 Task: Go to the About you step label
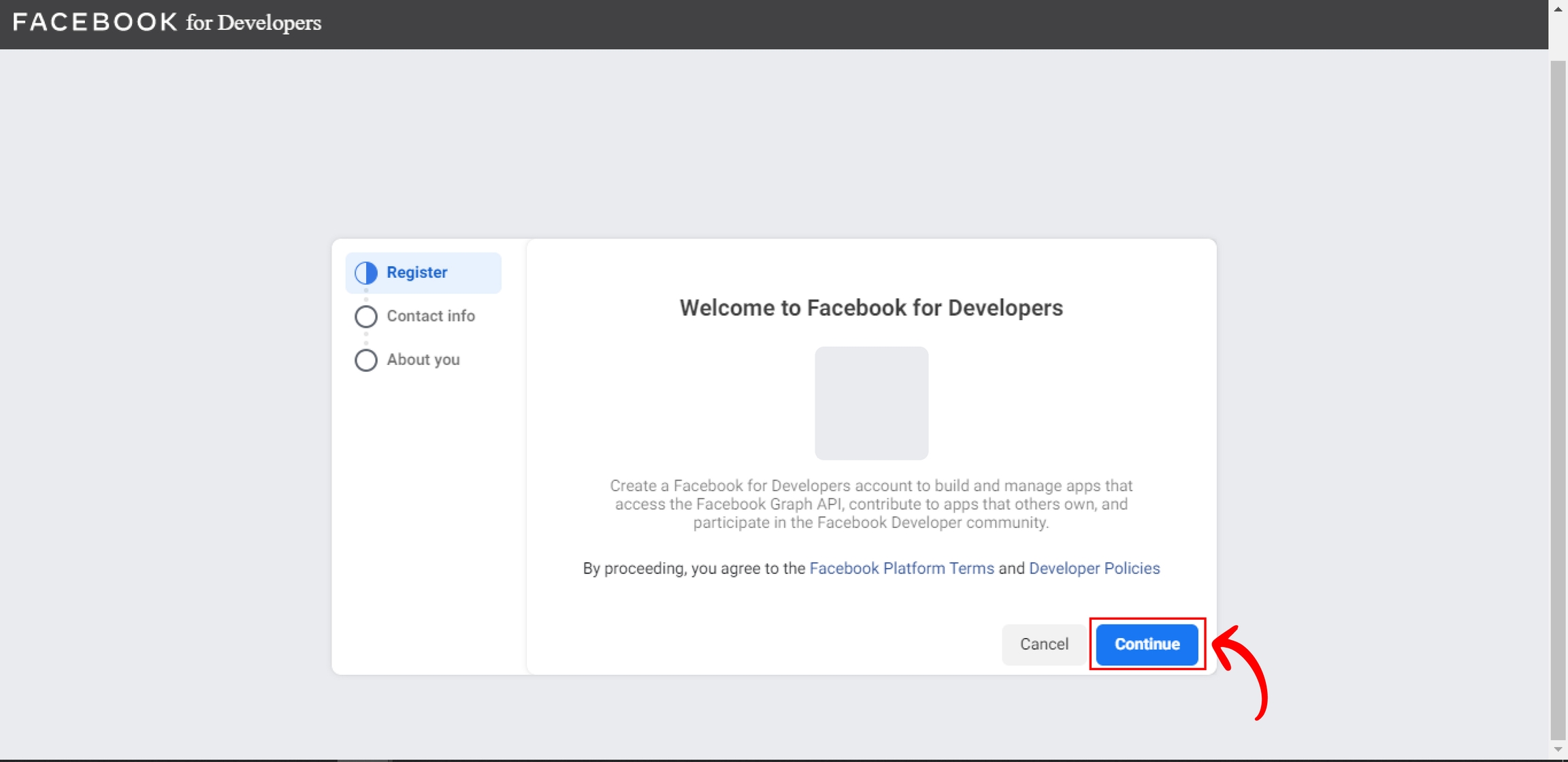(x=423, y=360)
